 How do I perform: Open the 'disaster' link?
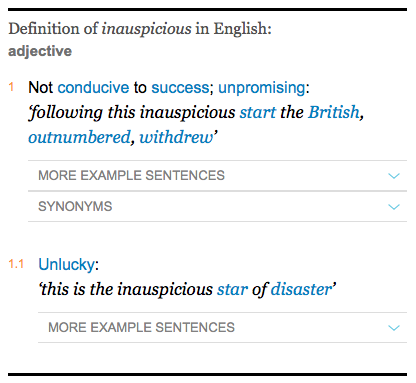[x=301, y=289]
